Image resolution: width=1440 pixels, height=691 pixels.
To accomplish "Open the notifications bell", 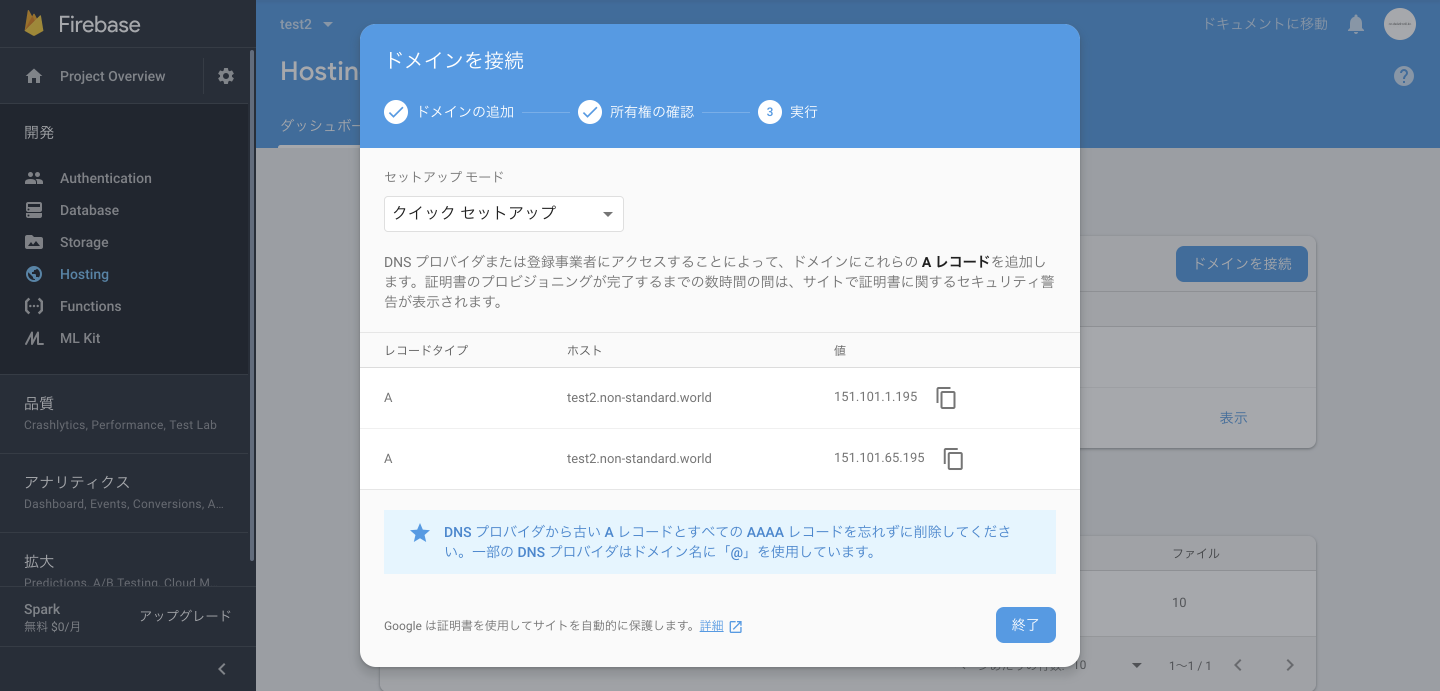I will click(1356, 24).
